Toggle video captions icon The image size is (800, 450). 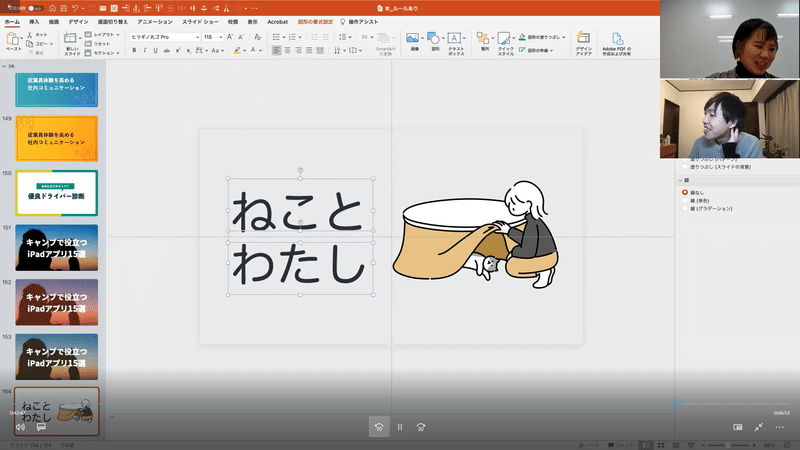coord(41,427)
